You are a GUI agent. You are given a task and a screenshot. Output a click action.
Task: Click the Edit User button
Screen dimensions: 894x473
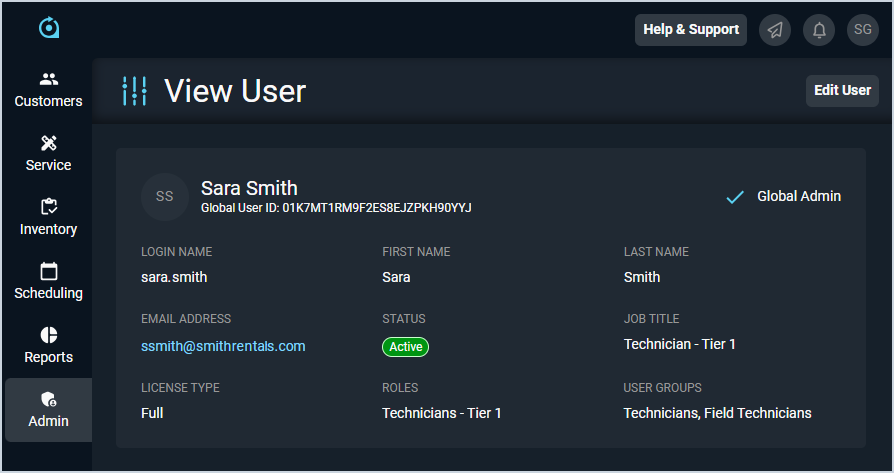[x=842, y=90]
